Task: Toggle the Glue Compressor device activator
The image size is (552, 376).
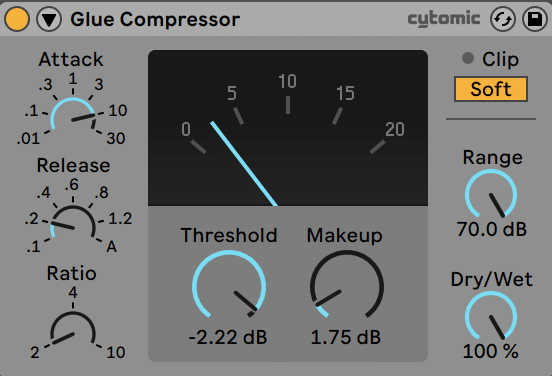Action: (17, 19)
